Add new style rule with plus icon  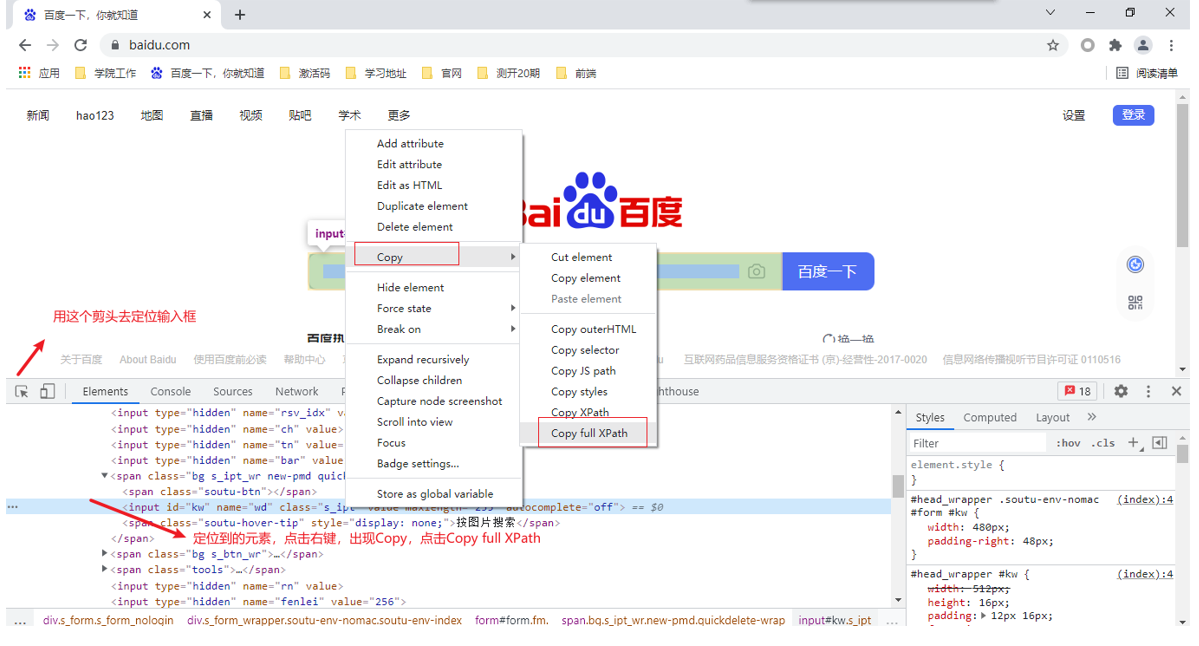pos(1133,442)
